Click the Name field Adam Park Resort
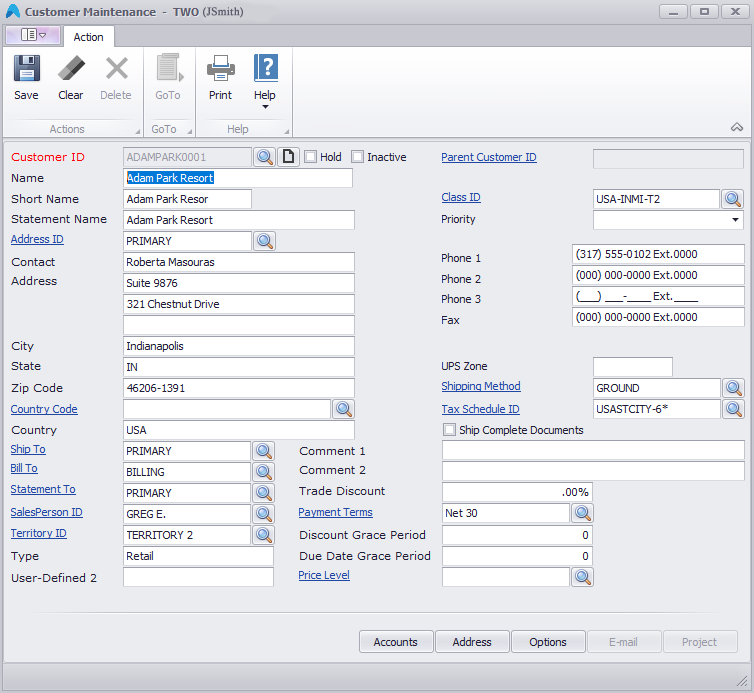 click(238, 178)
